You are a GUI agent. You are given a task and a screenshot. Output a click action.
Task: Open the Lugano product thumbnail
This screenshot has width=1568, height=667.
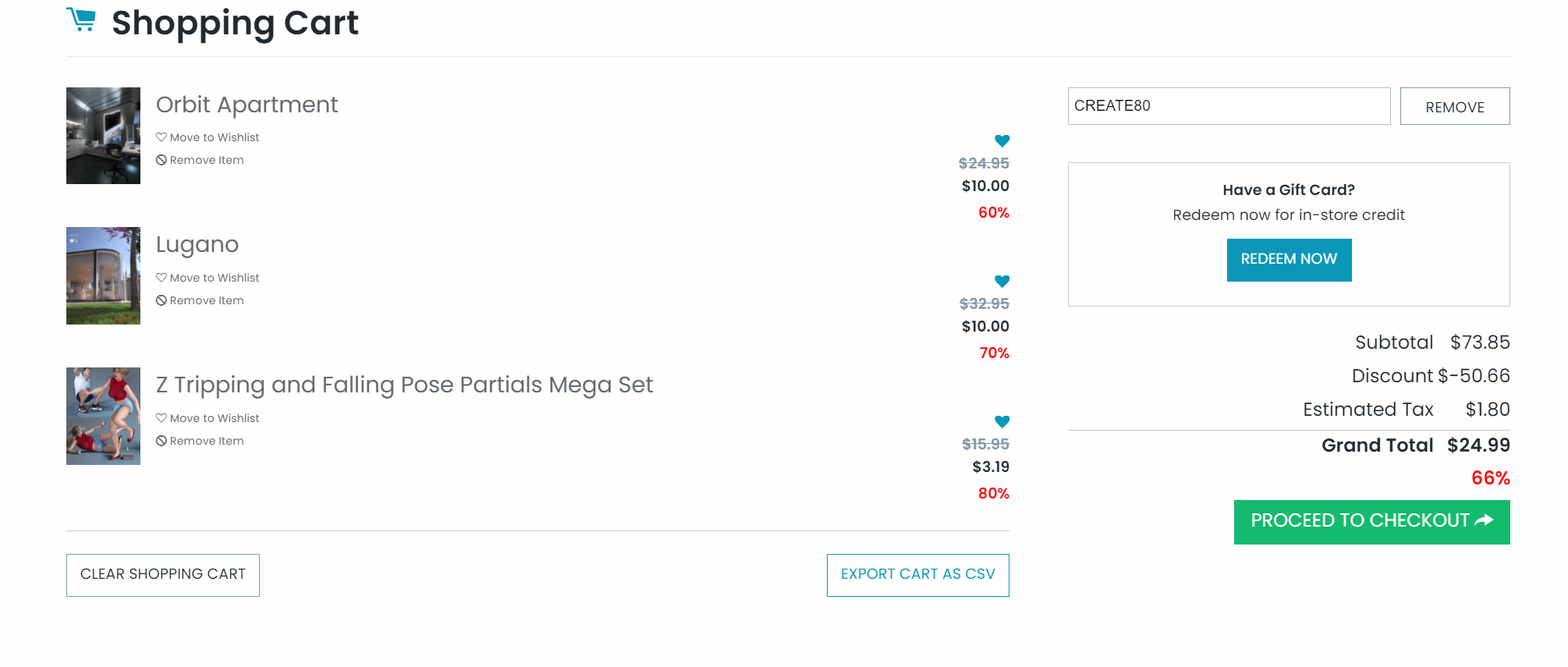103,275
